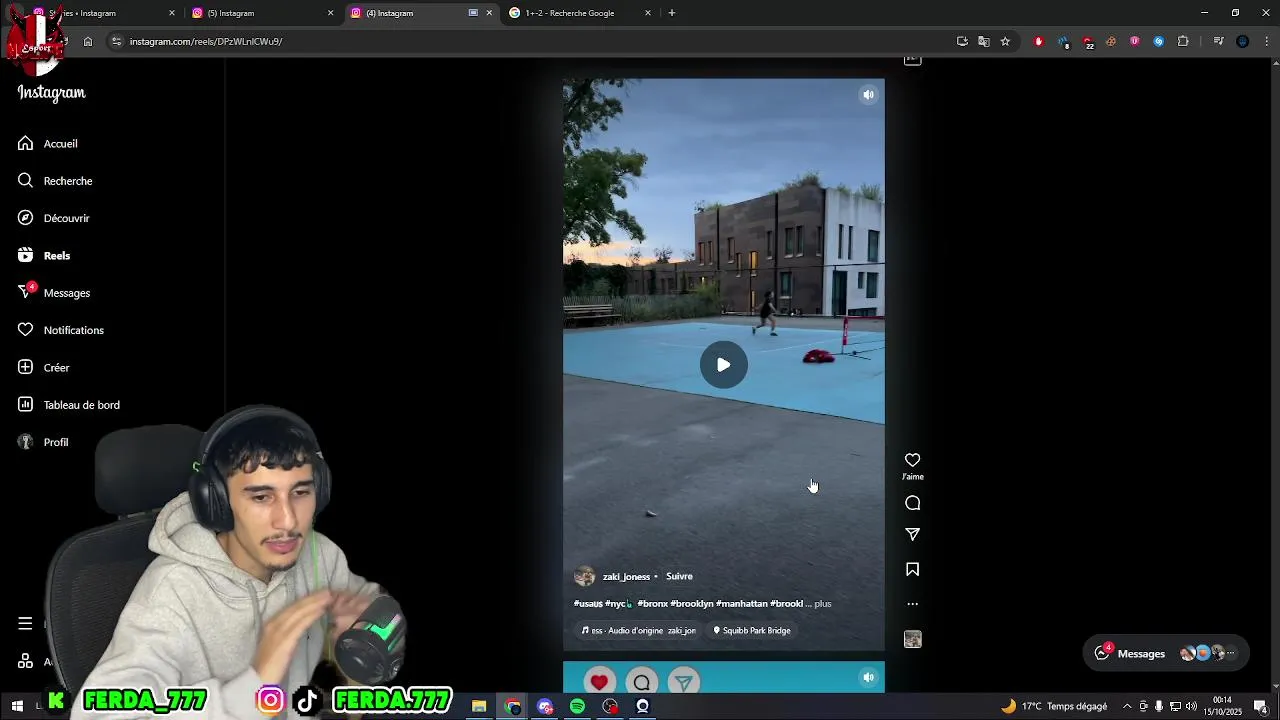Image resolution: width=1280 pixels, height=720 pixels.
Task: Open Windows notification center
Action: pos(1261,706)
